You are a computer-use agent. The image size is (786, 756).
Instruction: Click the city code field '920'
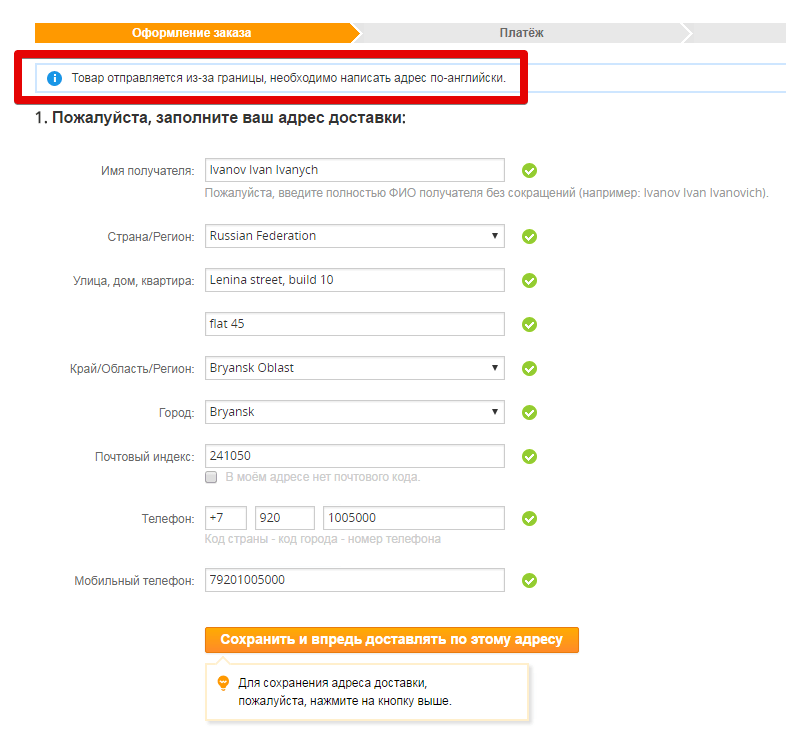(285, 518)
